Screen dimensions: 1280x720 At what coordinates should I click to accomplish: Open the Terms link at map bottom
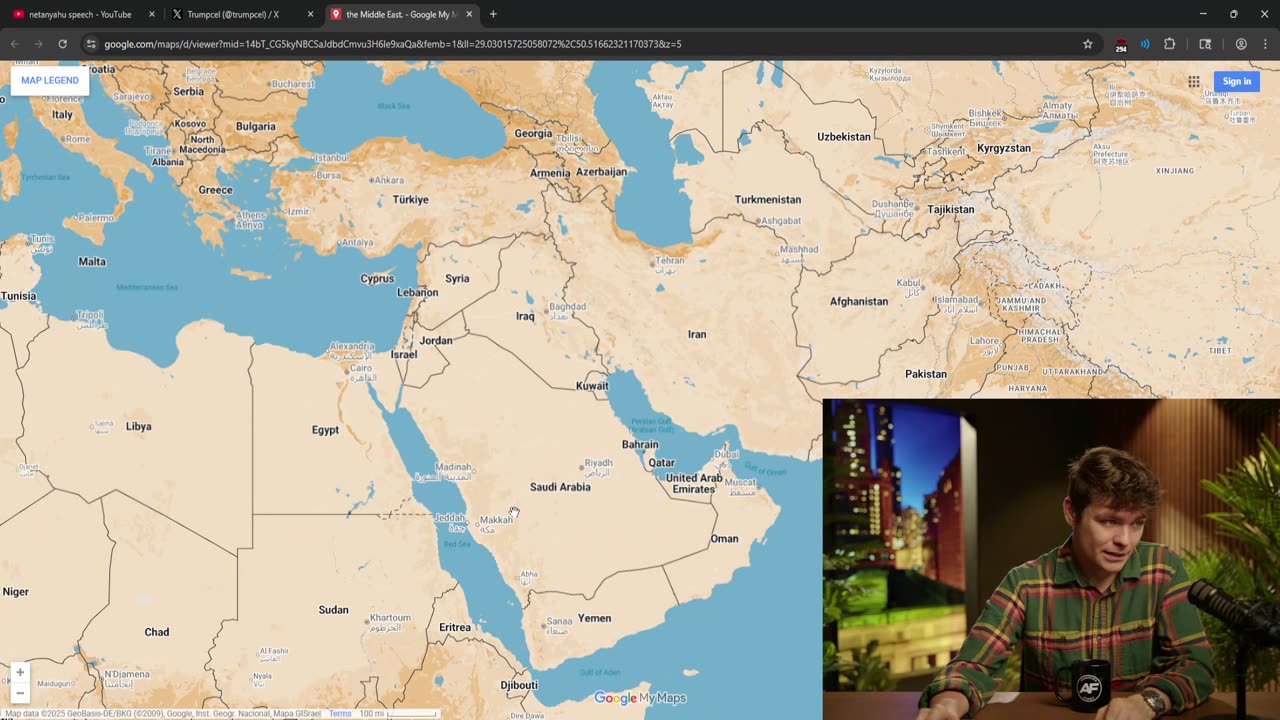[340, 714]
